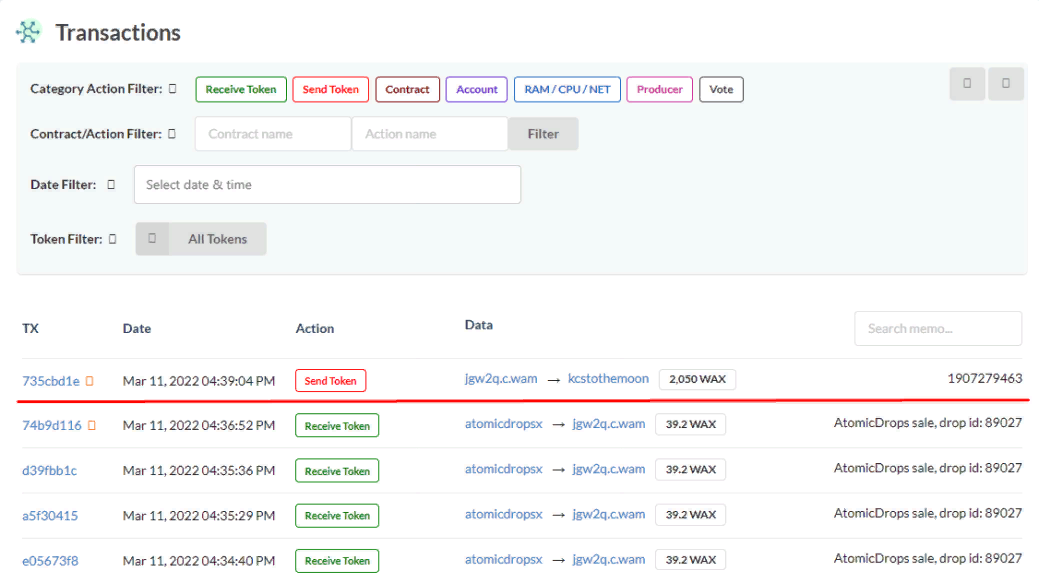Open transaction 735cbd1e
Image resolution: width=1039 pixels, height=583 pixels.
pyautogui.click(x=51, y=381)
